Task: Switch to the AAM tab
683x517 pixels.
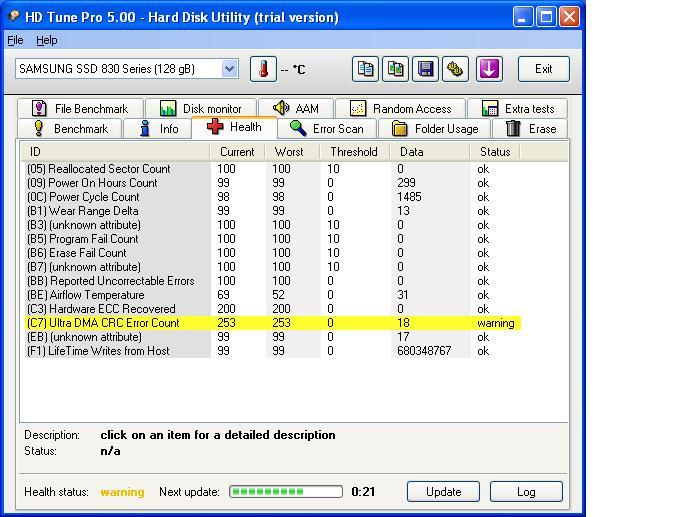Action: (x=296, y=108)
